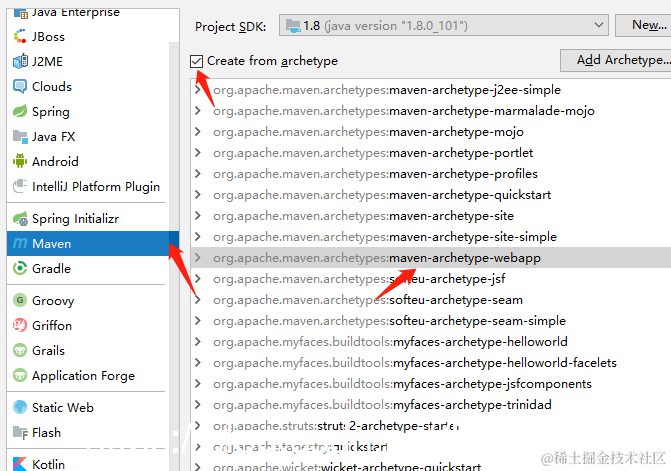This screenshot has width=671, height=471.
Task: Select Kotlin project type label
Action: pyautogui.click(x=48, y=465)
